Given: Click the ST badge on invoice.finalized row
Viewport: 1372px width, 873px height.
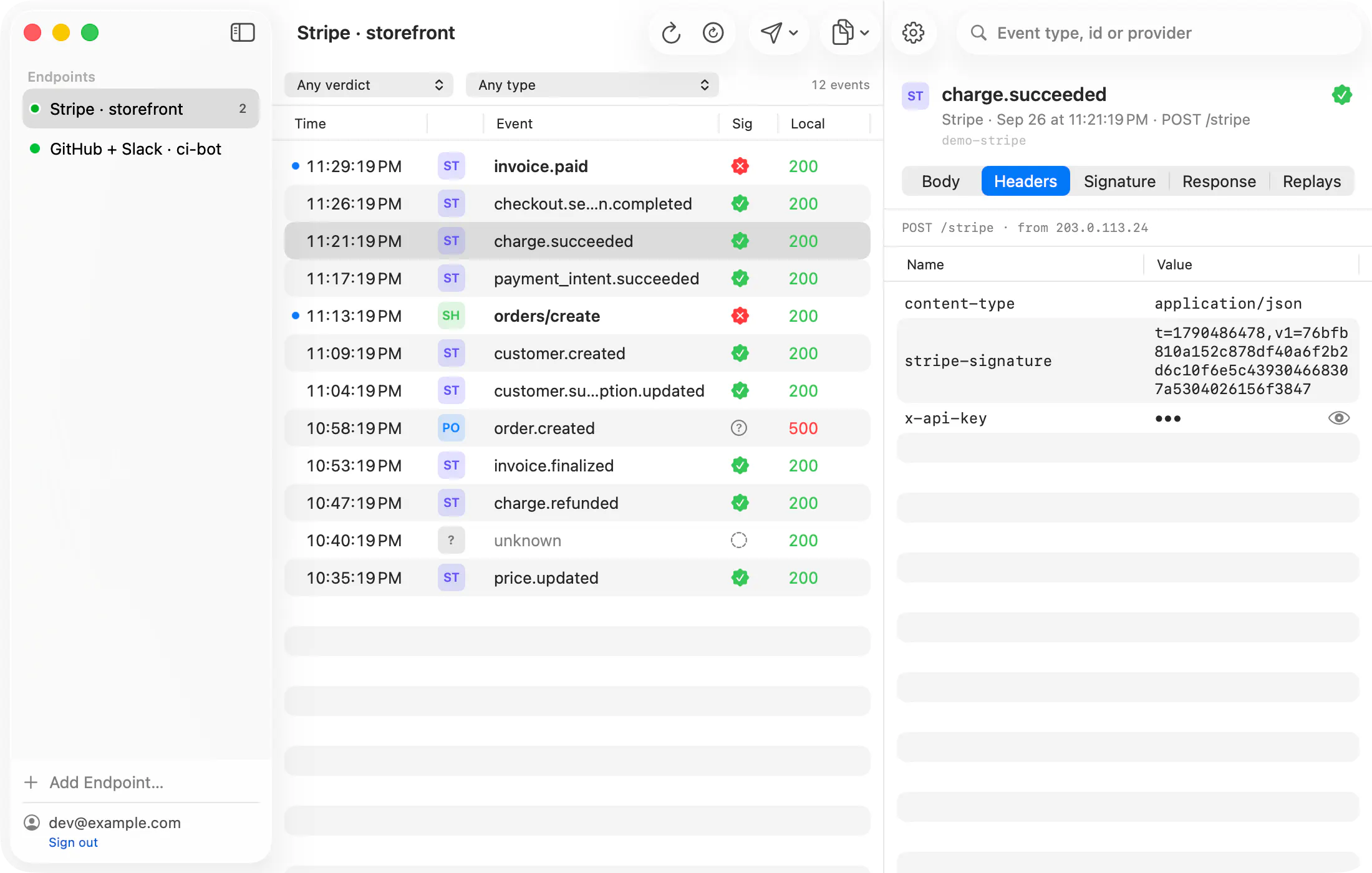Looking at the screenshot, I should coord(452,465).
